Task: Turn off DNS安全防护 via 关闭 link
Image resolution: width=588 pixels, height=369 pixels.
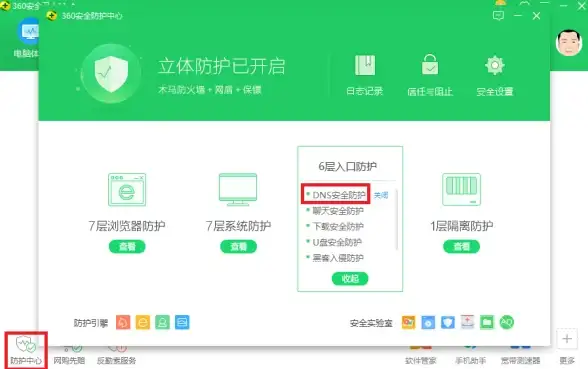Action: [381, 195]
